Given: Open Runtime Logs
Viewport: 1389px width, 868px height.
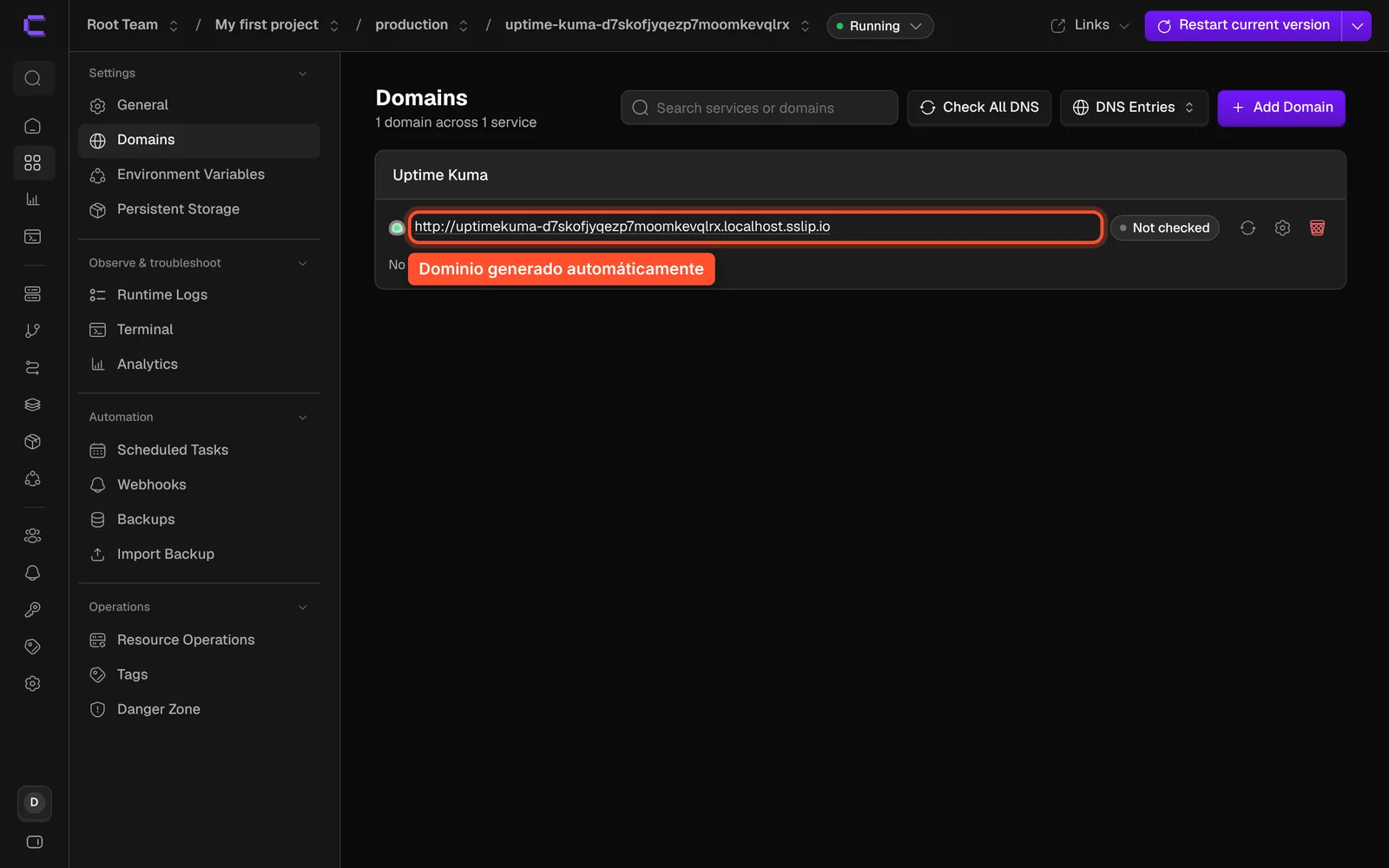Looking at the screenshot, I should tap(199, 295).
